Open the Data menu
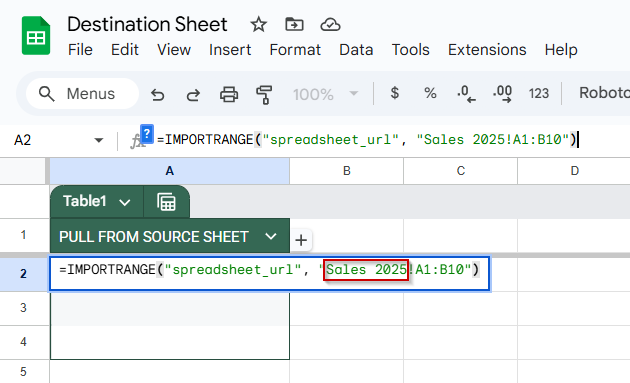The image size is (630, 383). pyautogui.click(x=356, y=50)
